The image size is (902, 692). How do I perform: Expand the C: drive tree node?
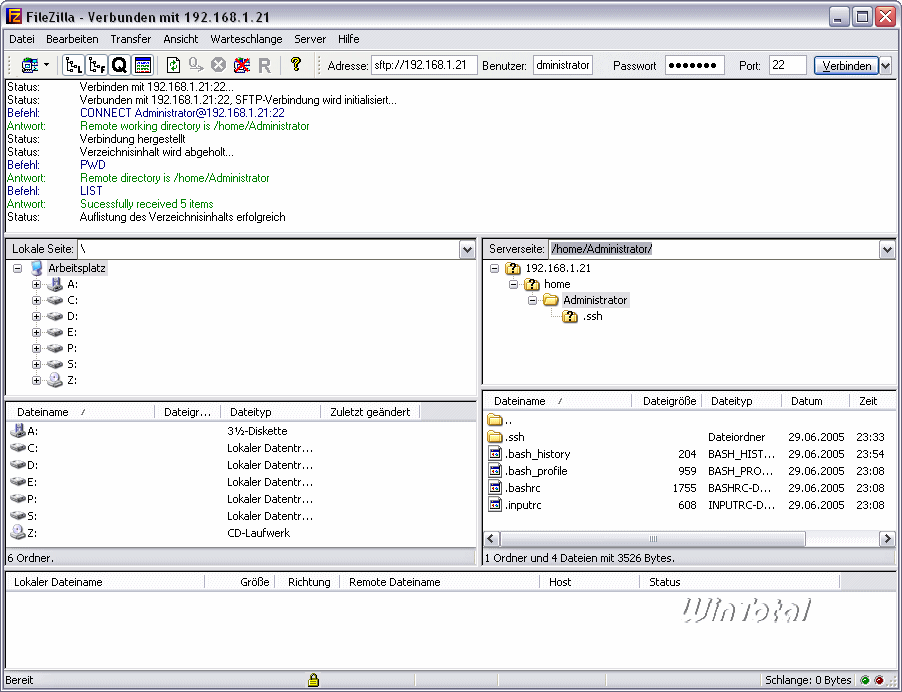coord(37,300)
